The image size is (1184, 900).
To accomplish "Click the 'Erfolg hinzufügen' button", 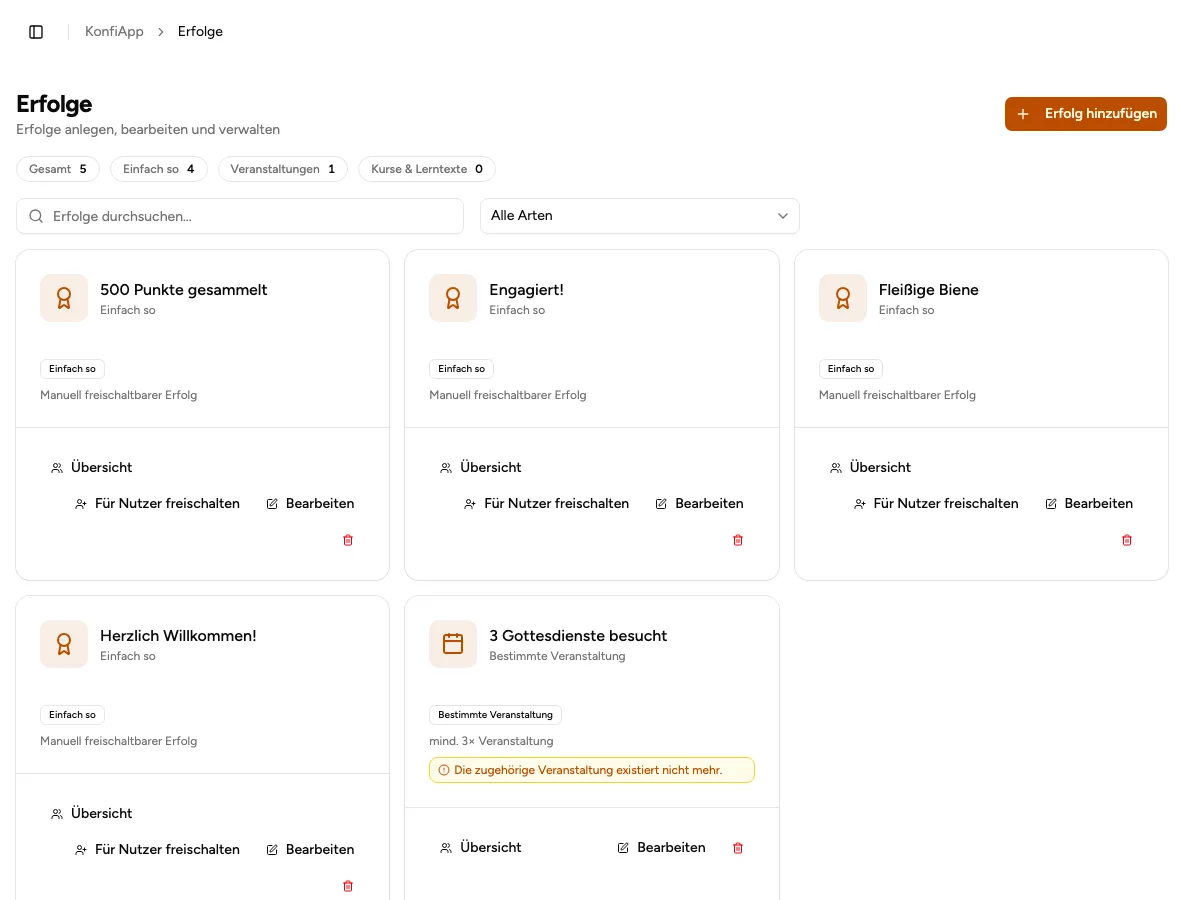I will [1085, 114].
